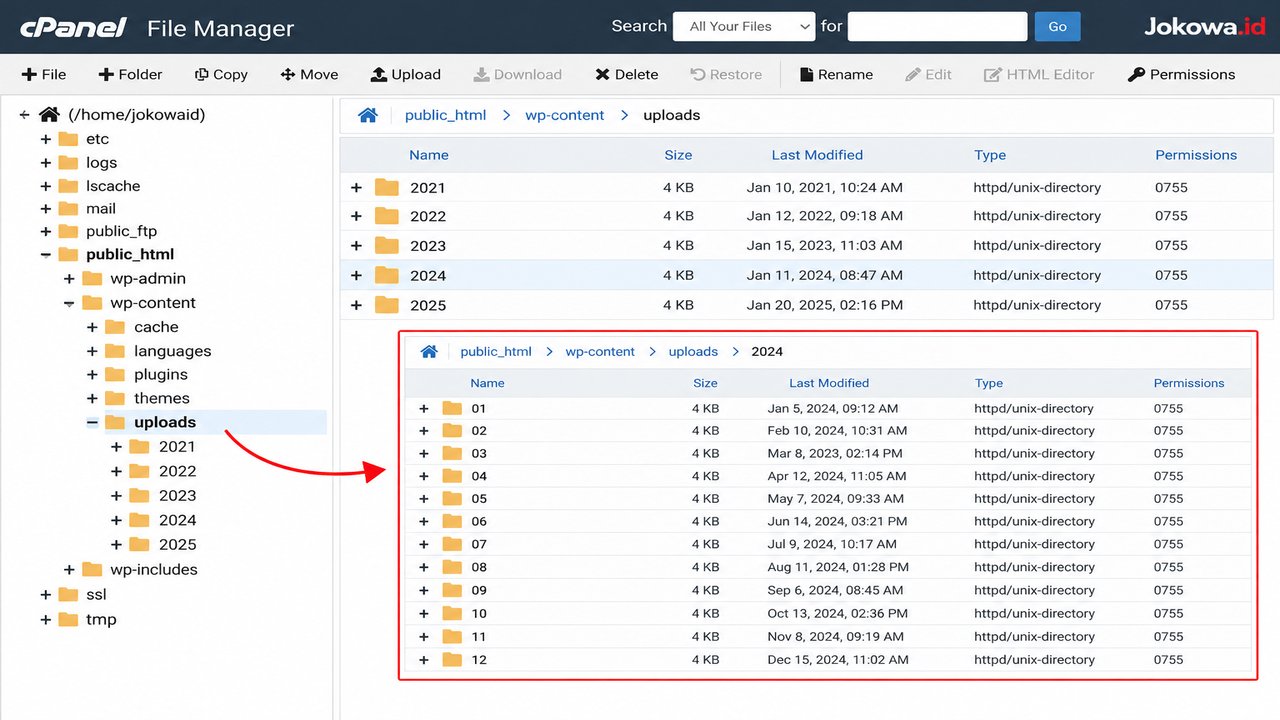Click Permissions header in 2024 list
The width and height of the screenshot is (1280, 720).
click(1189, 383)
